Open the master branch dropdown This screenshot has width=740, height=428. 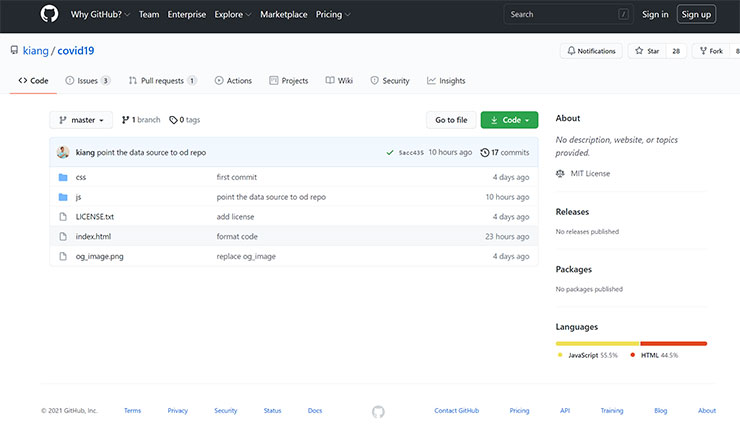[x=81, y=120]
